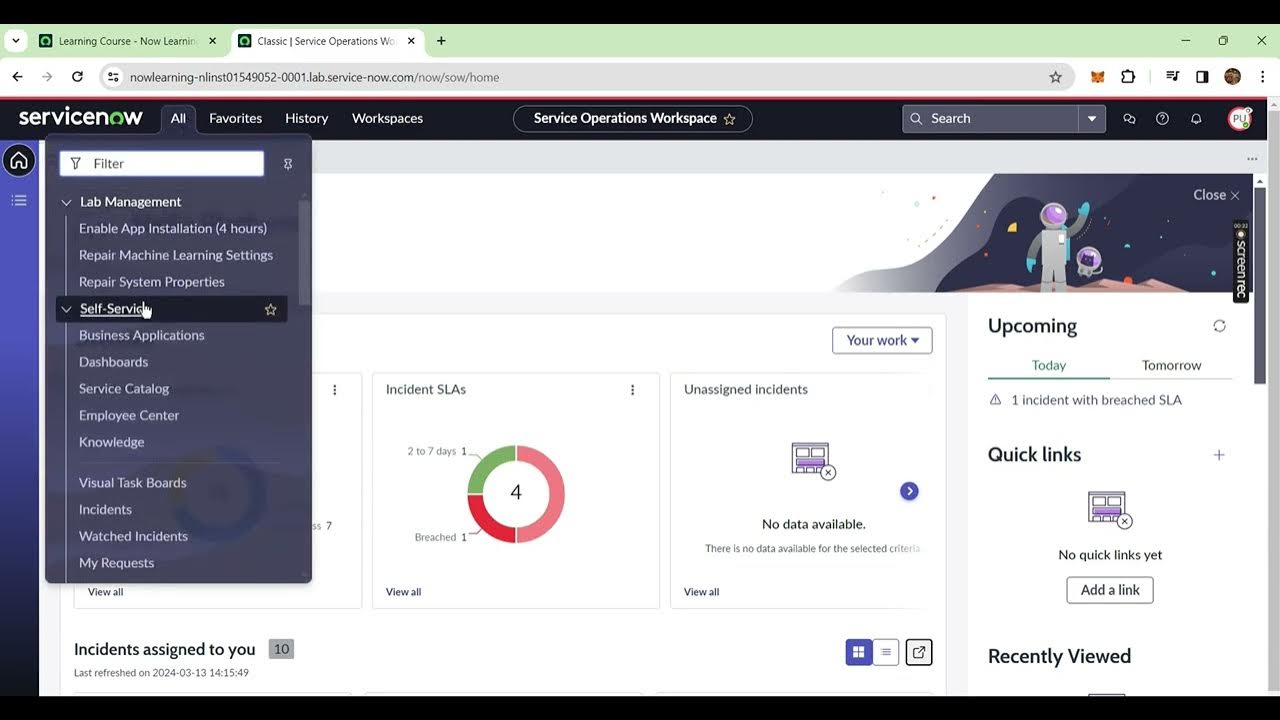Click the browser address bar URL
Image resolution: width=1280 pixels, height=720 pixels.
coord(315,77)
